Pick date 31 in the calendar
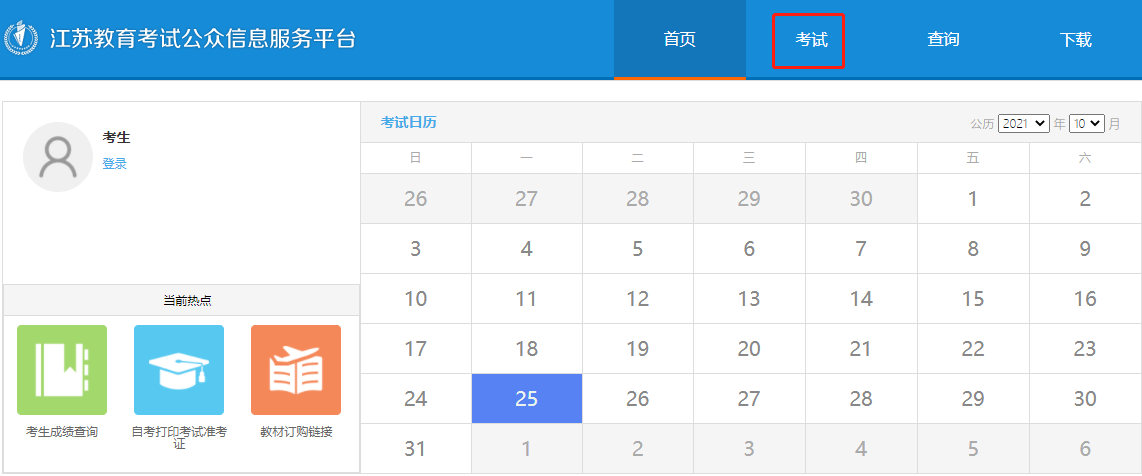Viewport: 1142px width, 476px height. [x=416, y=449]
